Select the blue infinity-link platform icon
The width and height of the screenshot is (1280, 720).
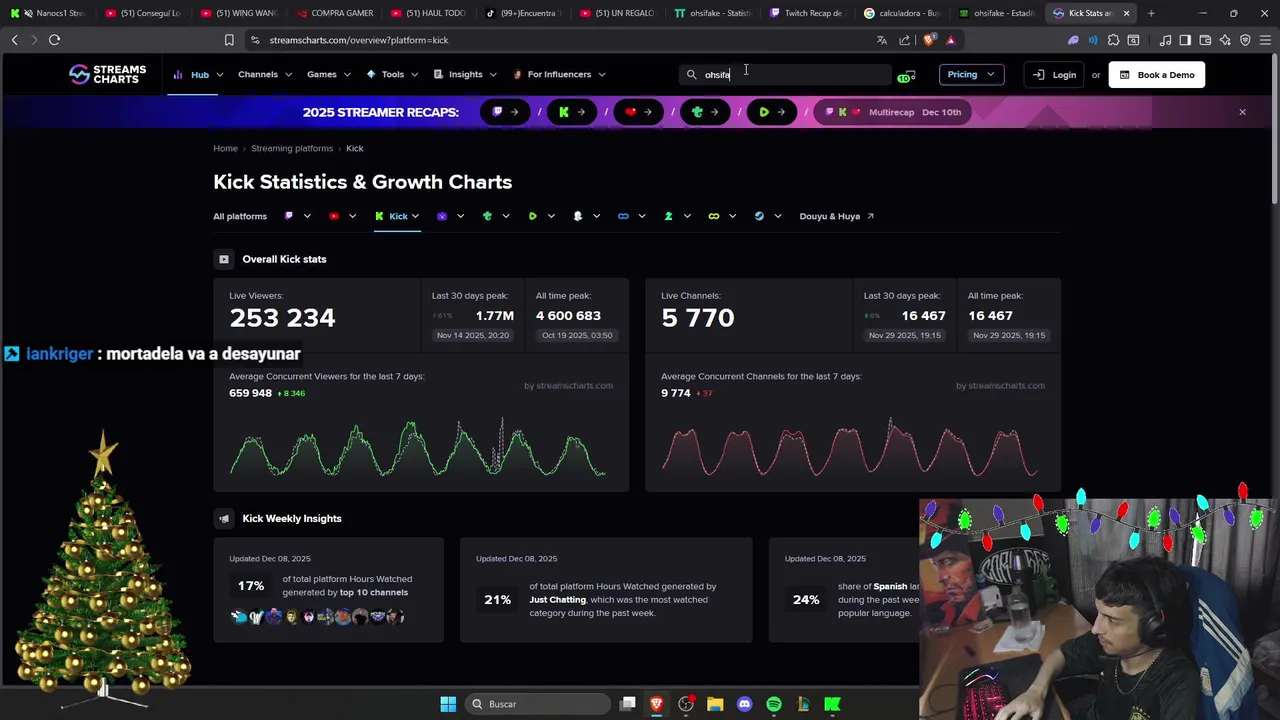pos(623,216)
